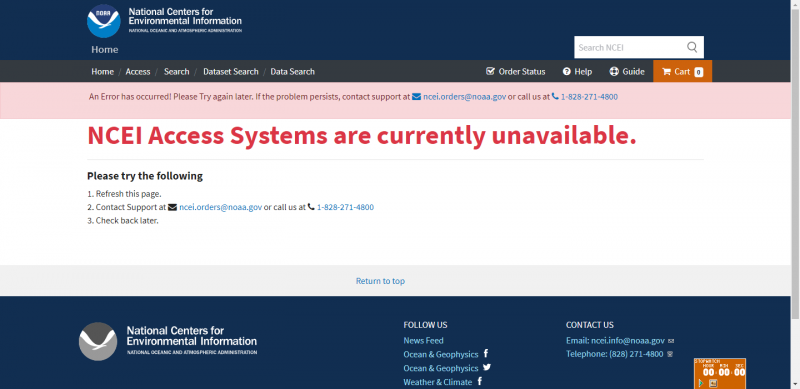Email ncei.orders@noaa.gov from the error banner

[x=464, y=96]
